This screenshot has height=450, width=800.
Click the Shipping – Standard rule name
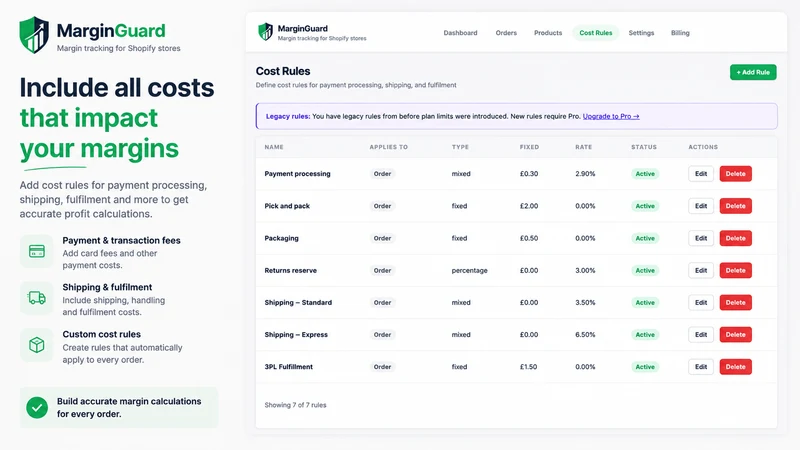click(298, 303)
